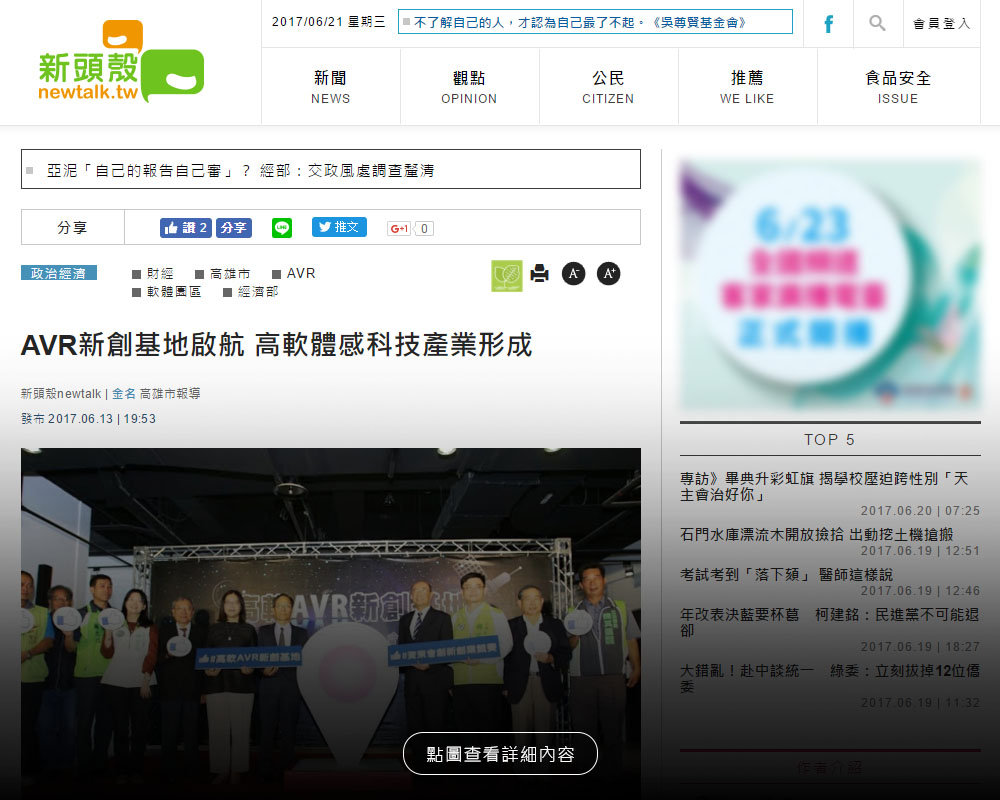Go to the 食品安全 ISSUE section
1000x800 pixels.
(898, 86)
